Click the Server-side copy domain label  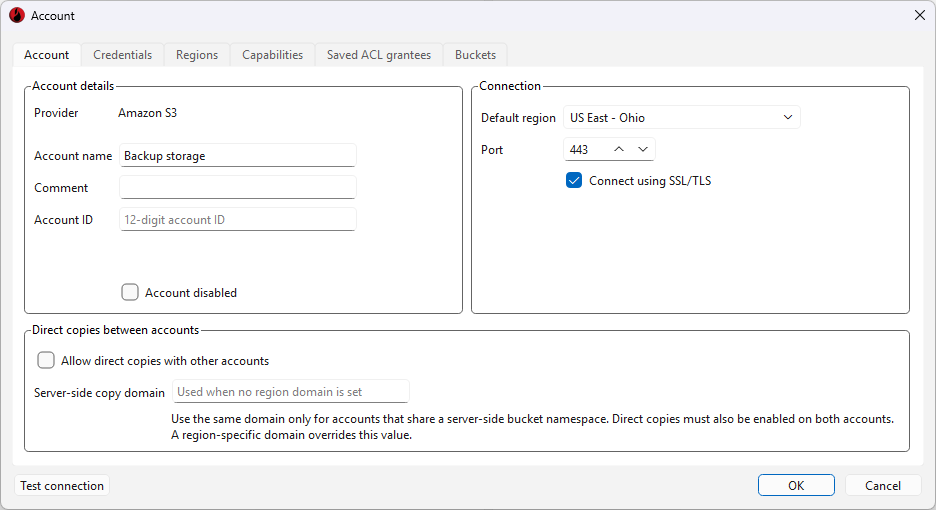(99, 393)
